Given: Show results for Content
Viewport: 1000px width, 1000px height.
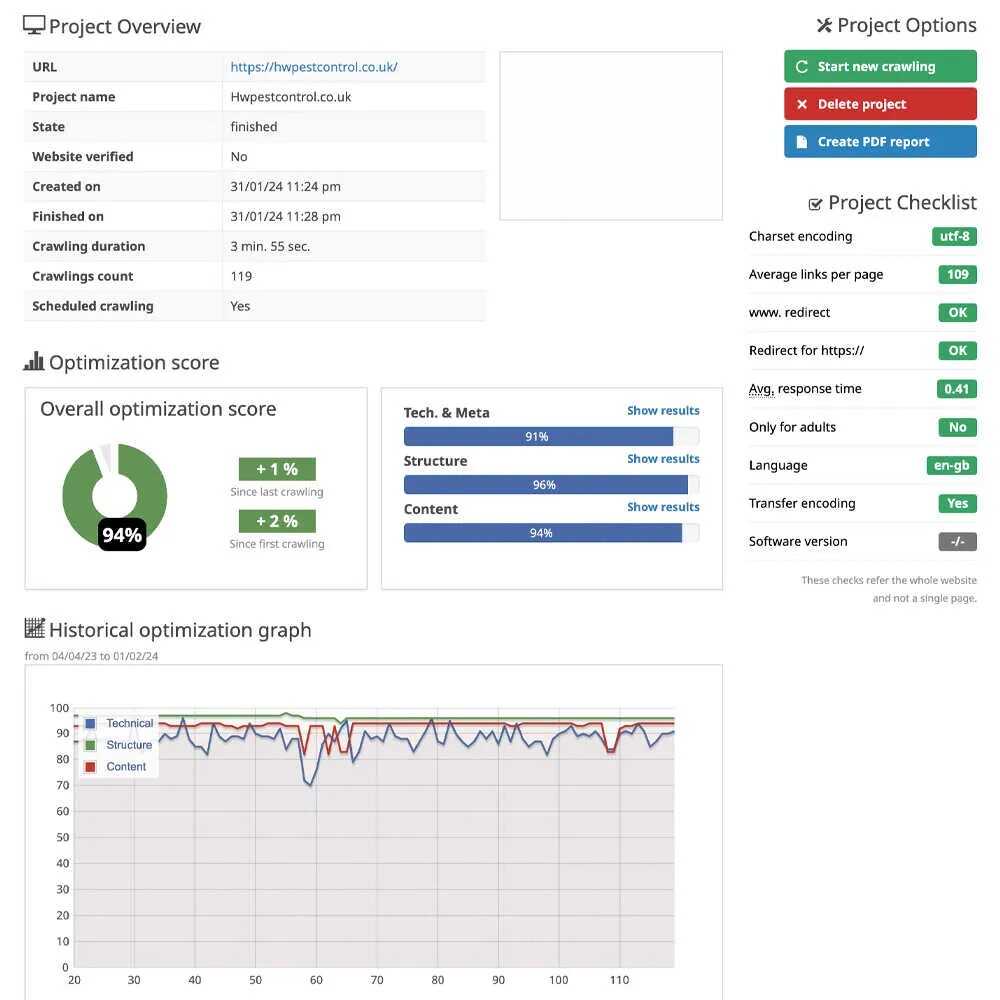Looking at the screenshot, I should click(x=663, y=507).
